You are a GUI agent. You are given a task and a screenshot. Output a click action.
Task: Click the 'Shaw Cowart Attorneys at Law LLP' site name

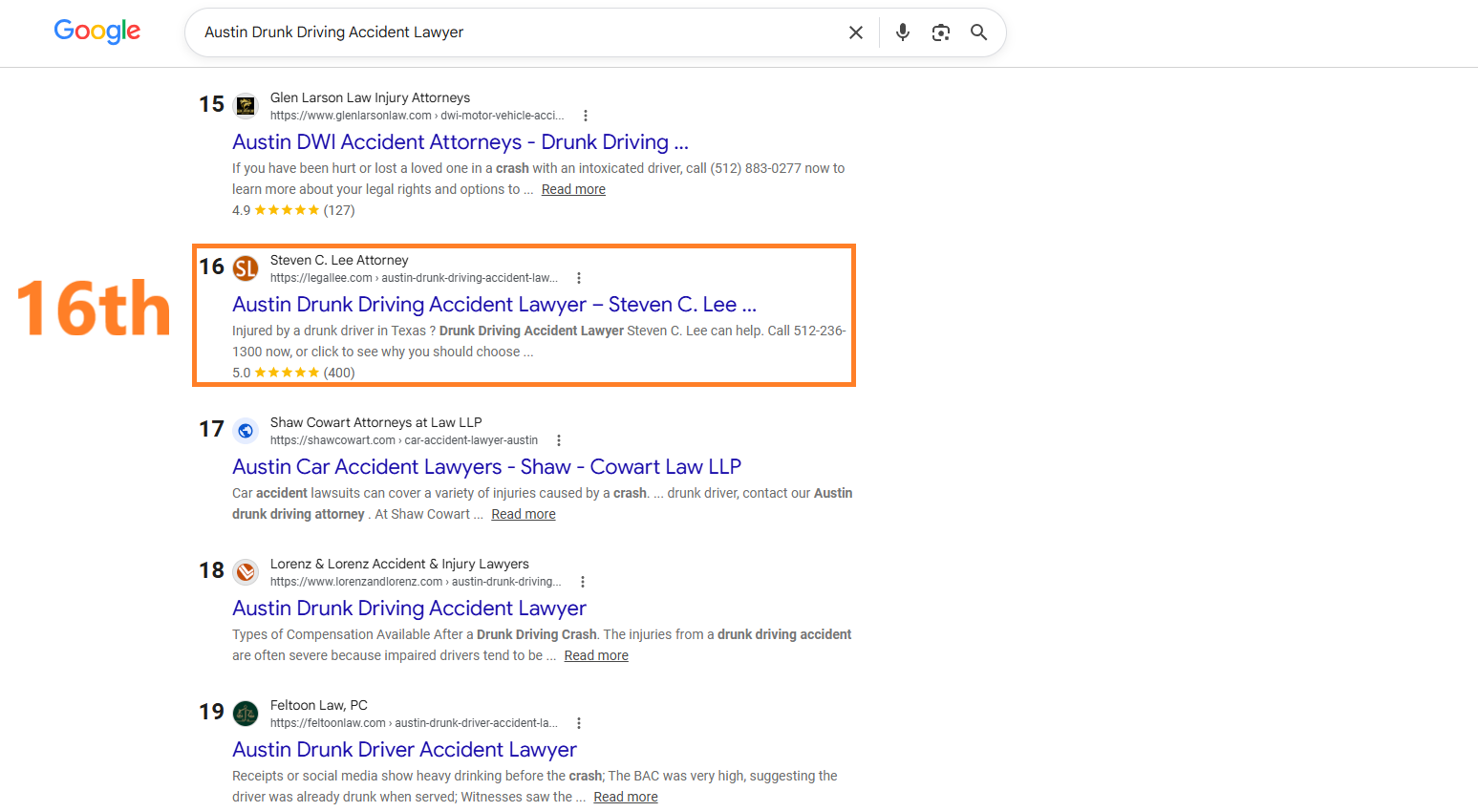coord(375,422)
